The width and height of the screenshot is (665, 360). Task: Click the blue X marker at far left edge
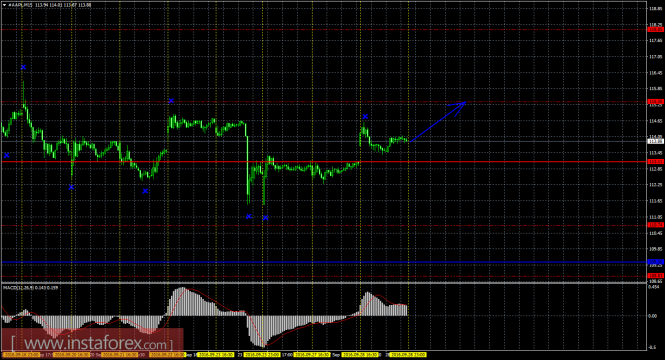coord(6,156)
